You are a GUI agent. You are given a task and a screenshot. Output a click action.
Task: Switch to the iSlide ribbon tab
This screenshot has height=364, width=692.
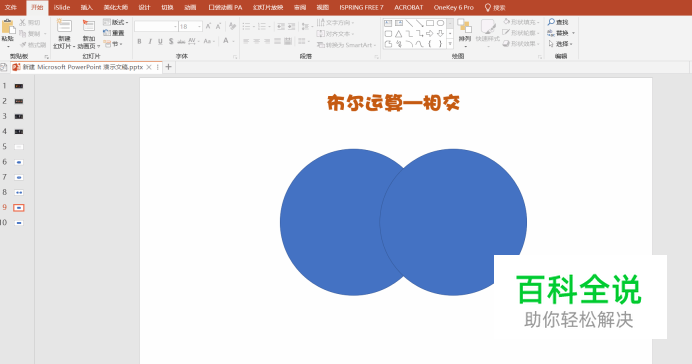pos(62,8)
